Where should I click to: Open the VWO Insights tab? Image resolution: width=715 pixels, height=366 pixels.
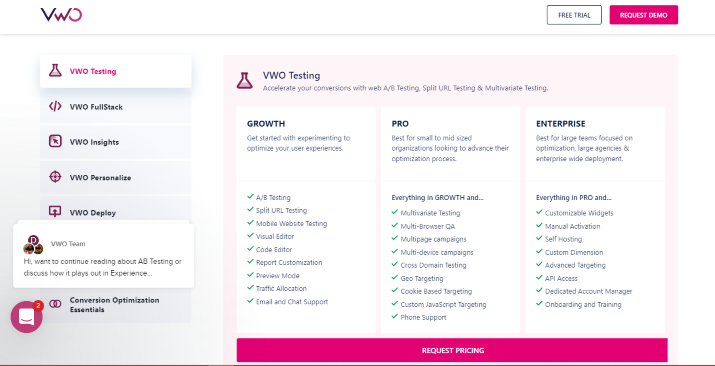point(115,142)
